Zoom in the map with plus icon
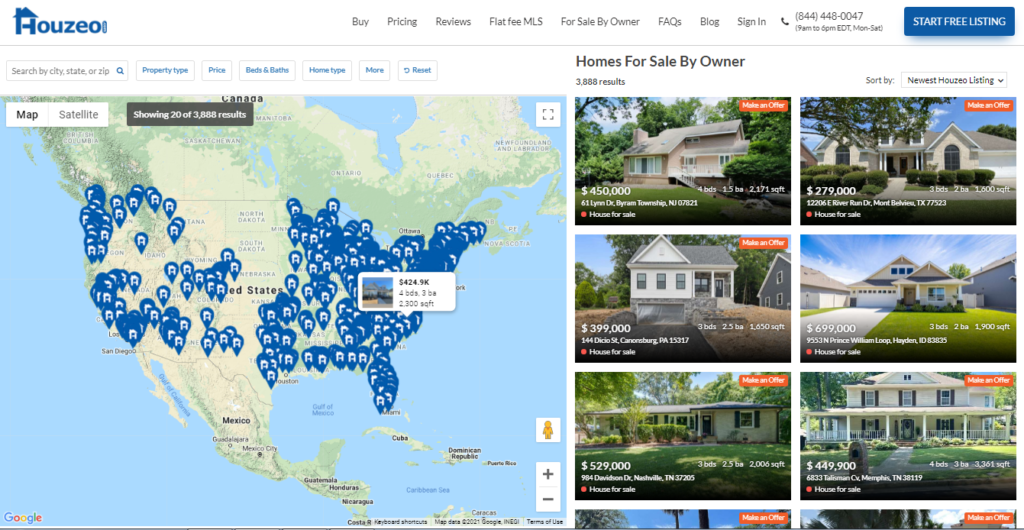1024x530 pixels. (548, 475)
